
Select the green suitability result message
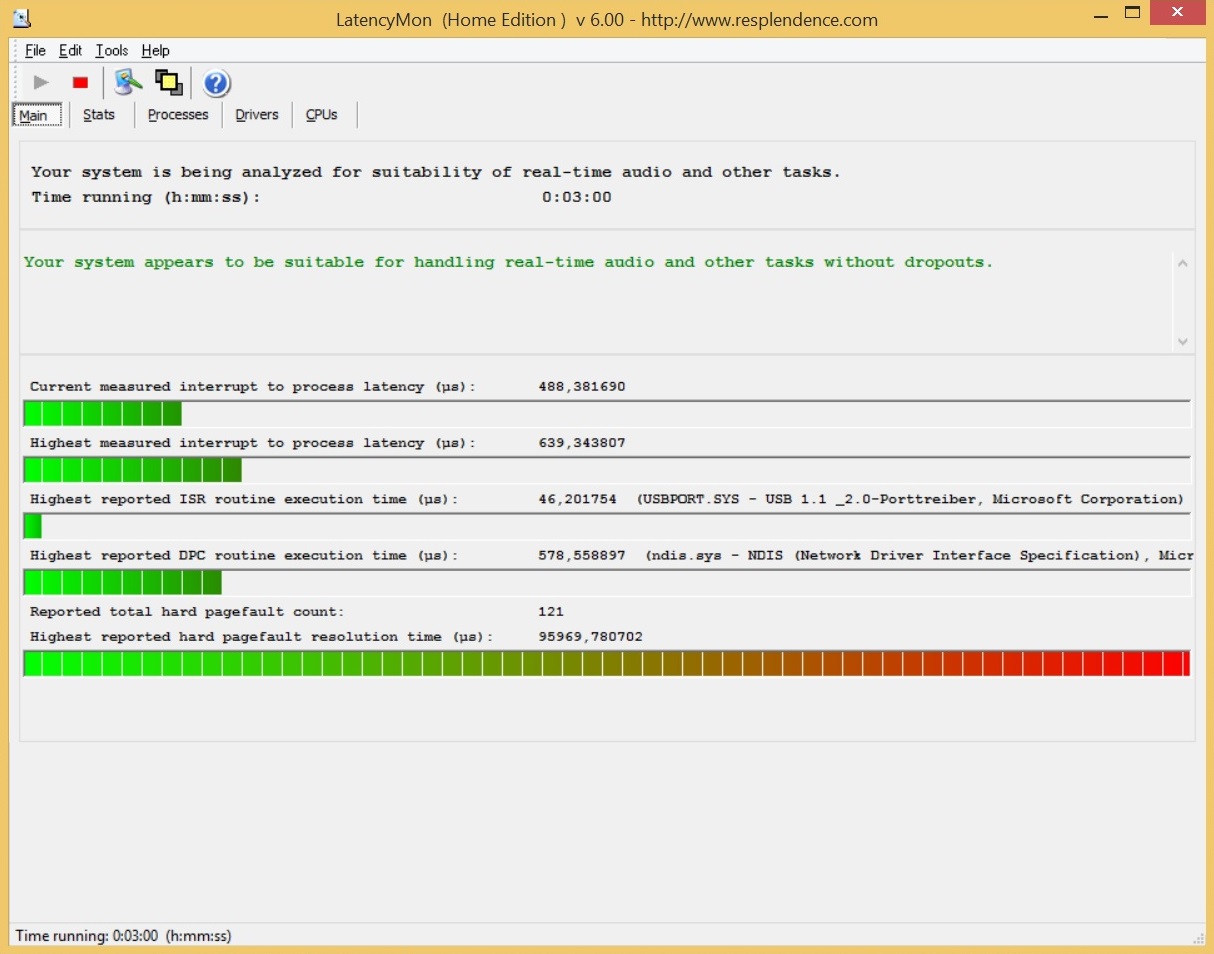tap(508, 262)
